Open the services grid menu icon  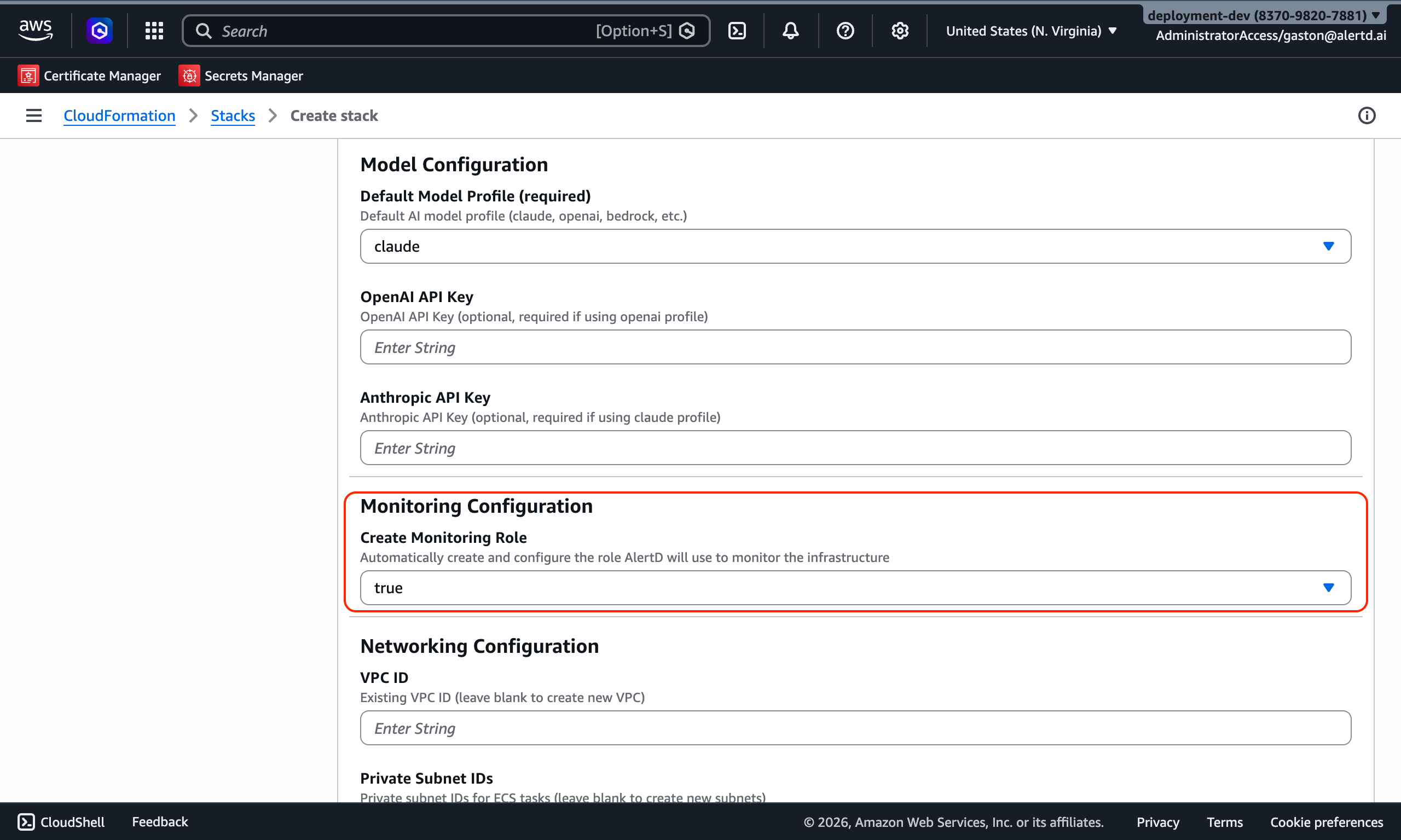coord(154,31)
